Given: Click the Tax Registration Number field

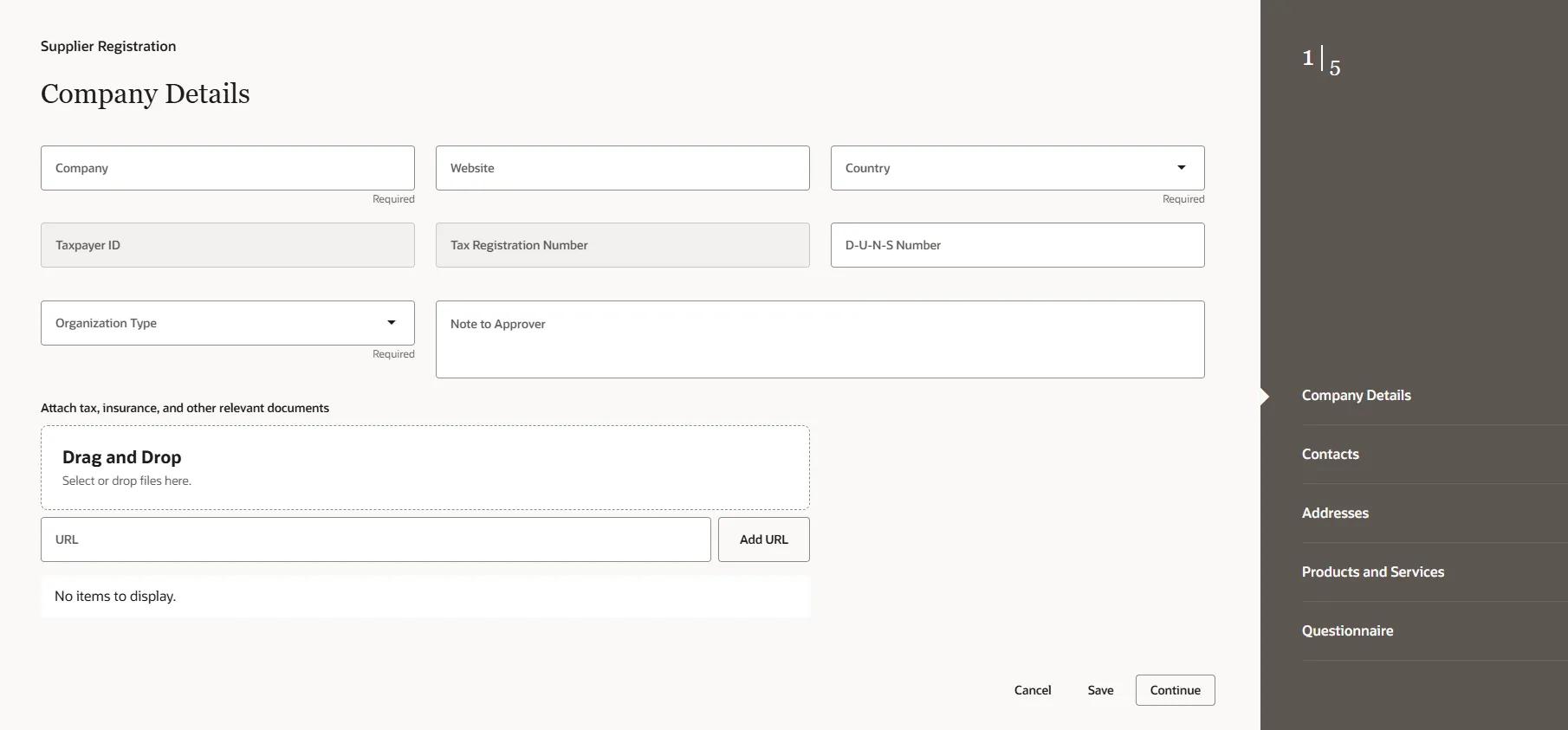Looking at the screenshot, I should coord(623,245).
